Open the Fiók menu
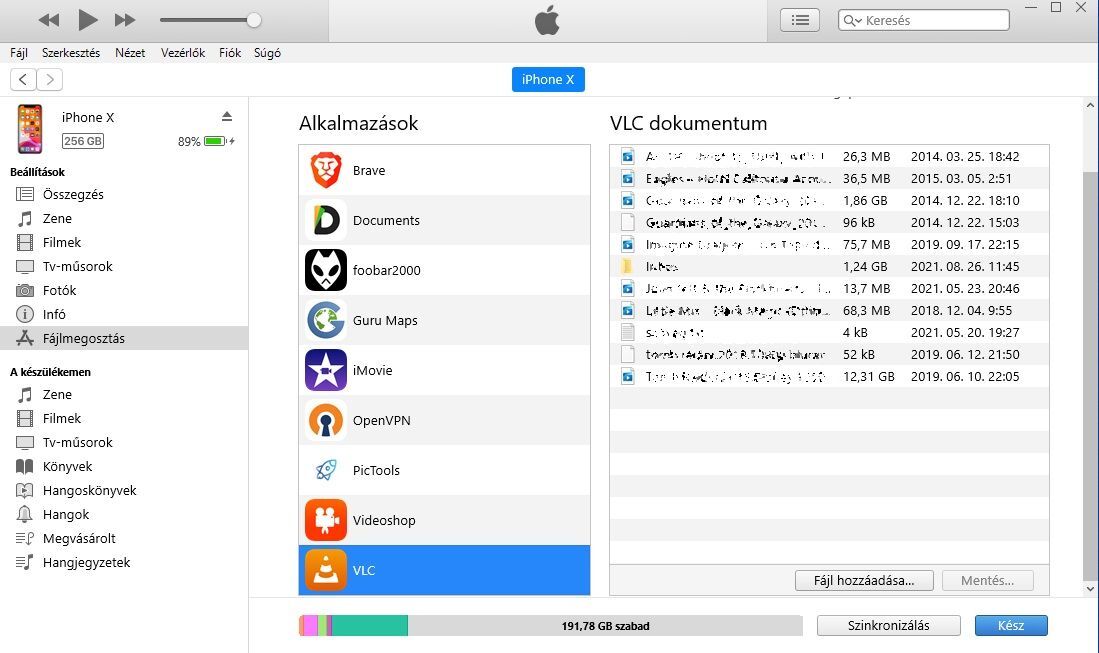Screen dimensions: 1099x653 [x=230, y=53]
